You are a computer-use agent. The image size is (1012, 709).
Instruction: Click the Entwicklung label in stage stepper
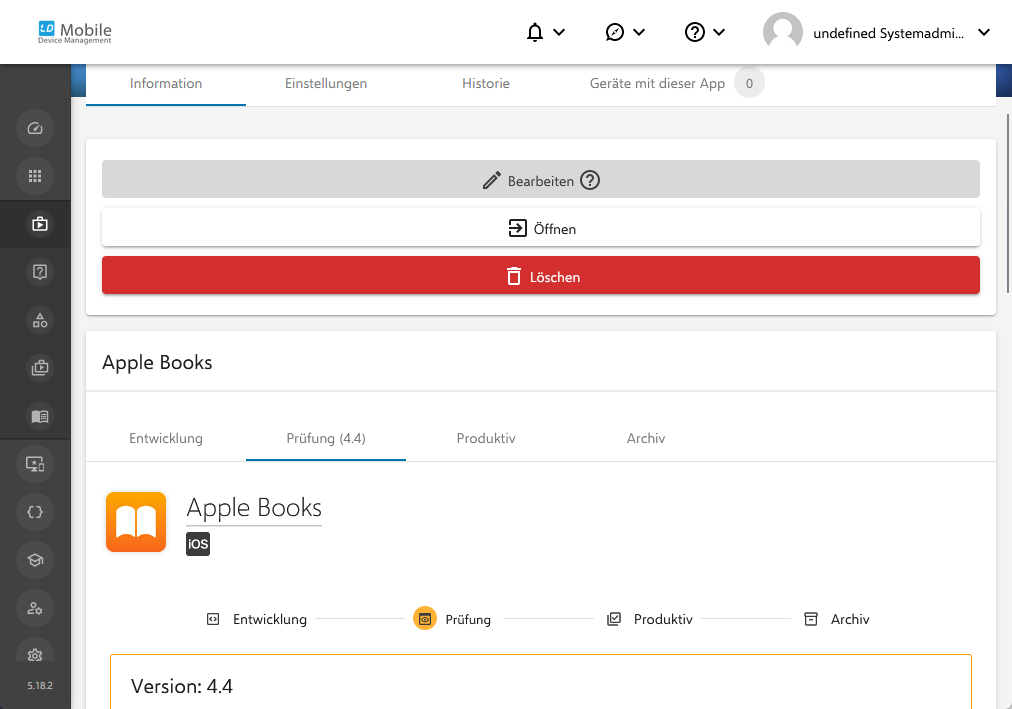tap(270, 619)
